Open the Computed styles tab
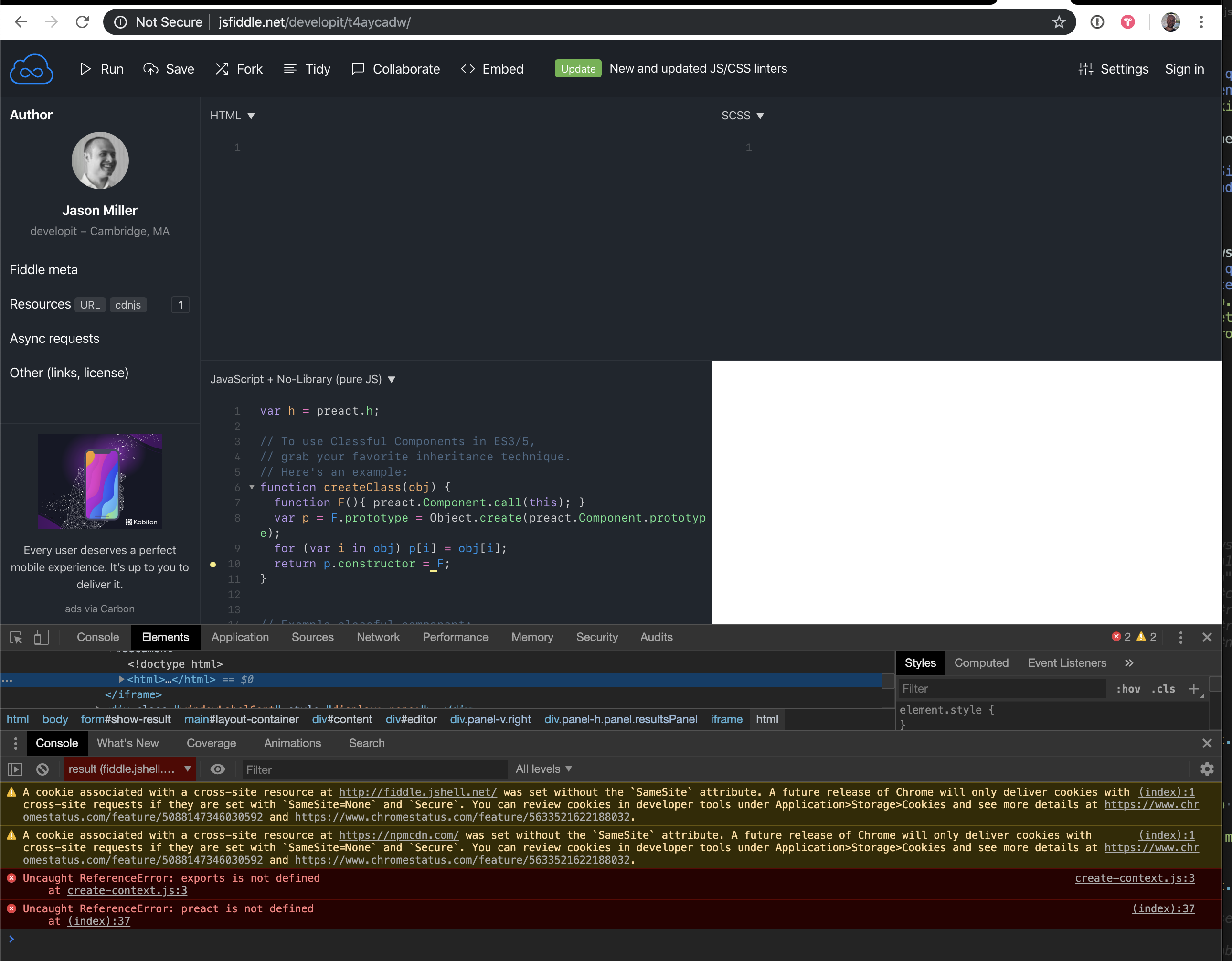Screen dimensions: 1232x961 [x=981, y=663]
